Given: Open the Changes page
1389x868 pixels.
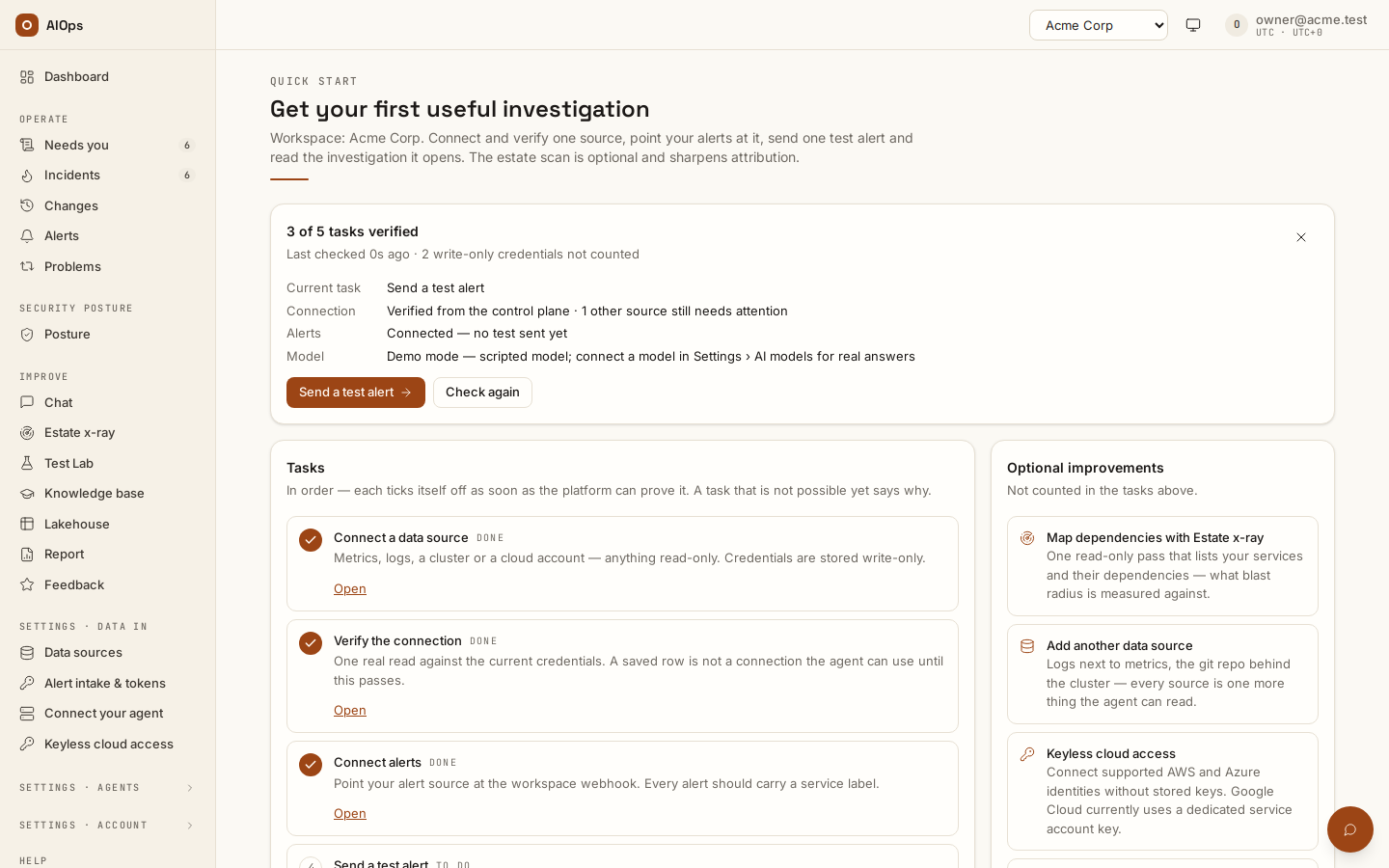Looking at the screenshot, I should point(107,205).
